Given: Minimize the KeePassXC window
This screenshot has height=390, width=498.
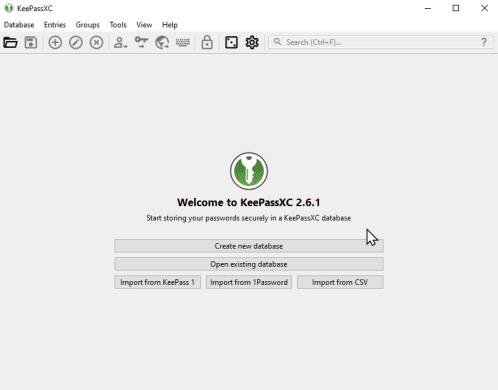Looking at the screenshot, I should [428, 8].
